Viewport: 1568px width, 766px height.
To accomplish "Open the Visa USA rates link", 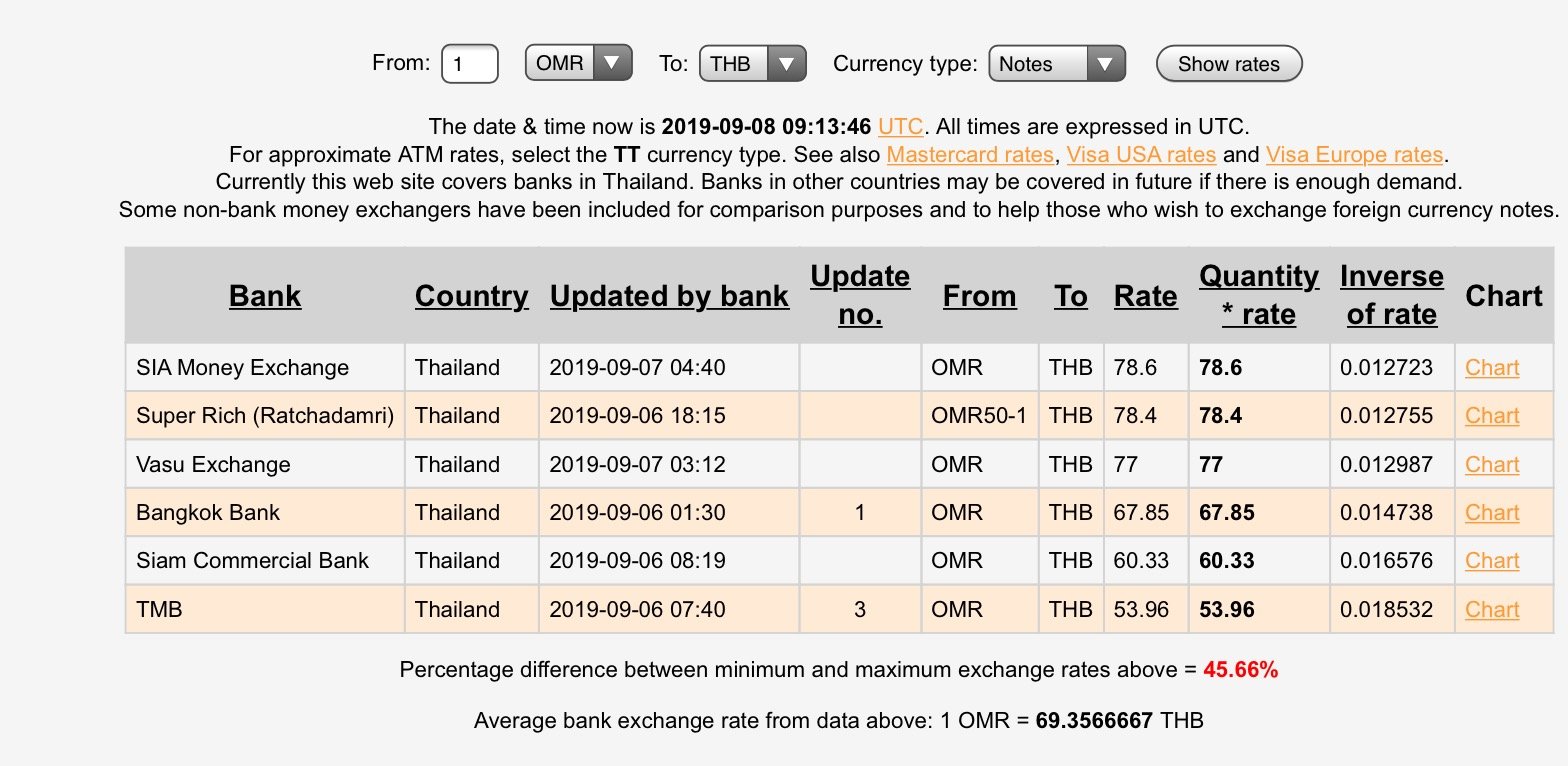I will 1141,155.
